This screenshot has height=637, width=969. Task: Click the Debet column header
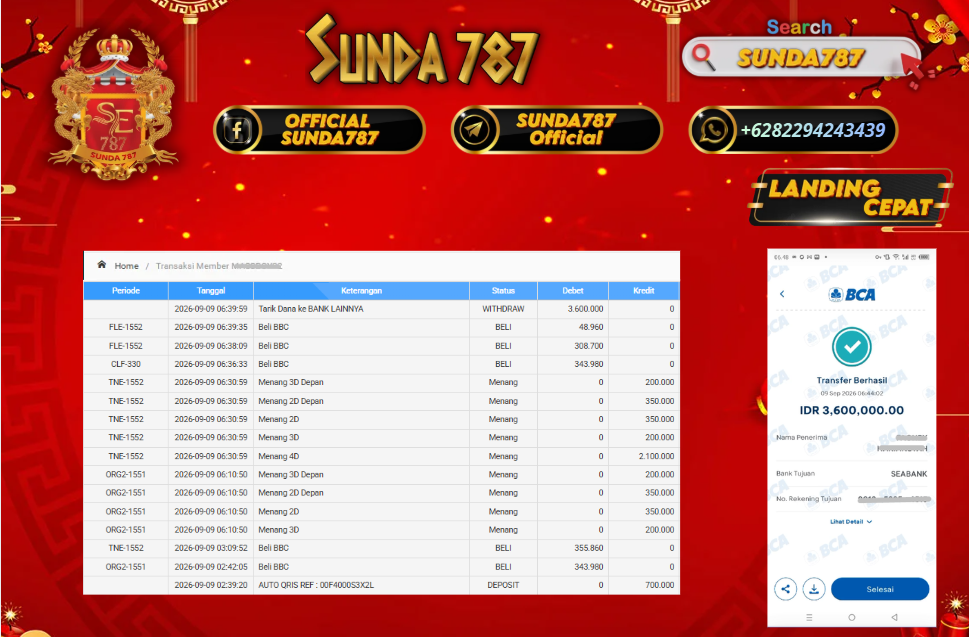tap(573, 290)
